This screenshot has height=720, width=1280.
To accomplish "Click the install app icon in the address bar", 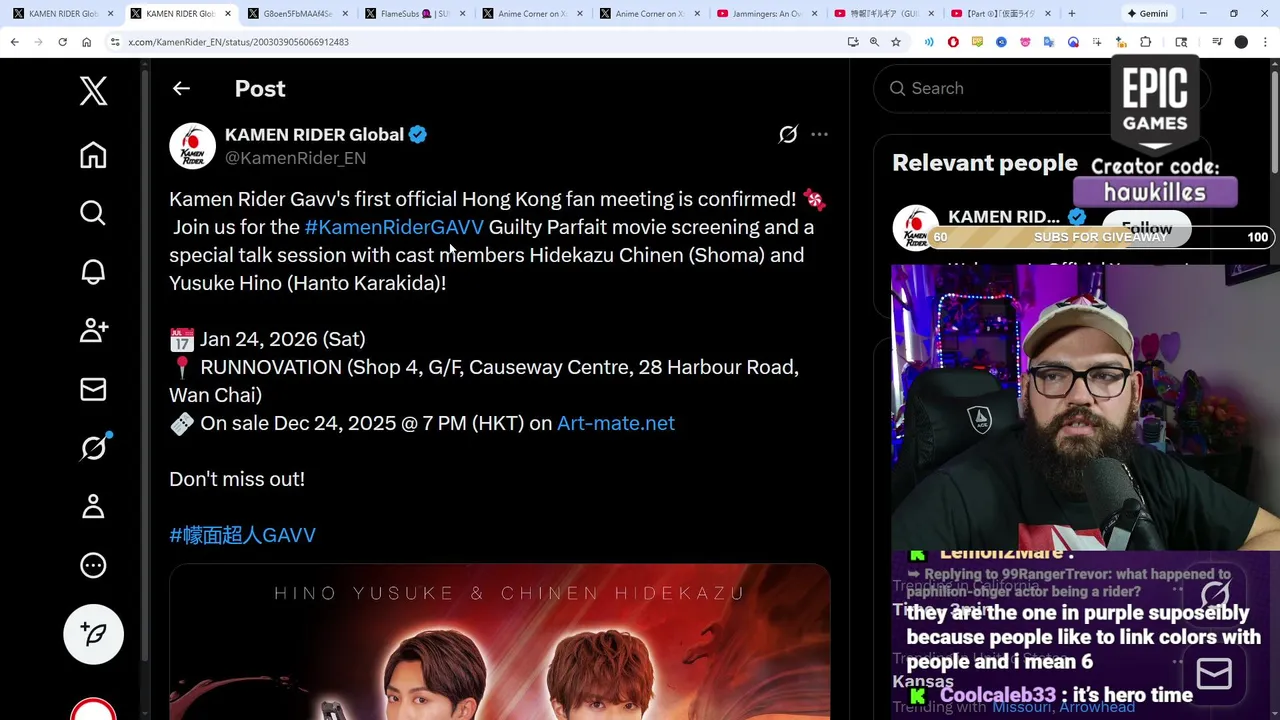I will (852, 42).
